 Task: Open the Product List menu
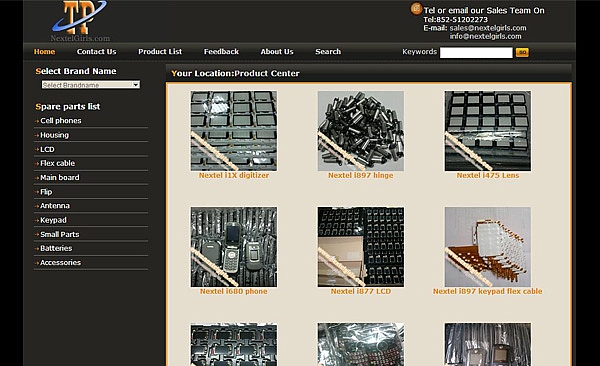coord(160,52)
